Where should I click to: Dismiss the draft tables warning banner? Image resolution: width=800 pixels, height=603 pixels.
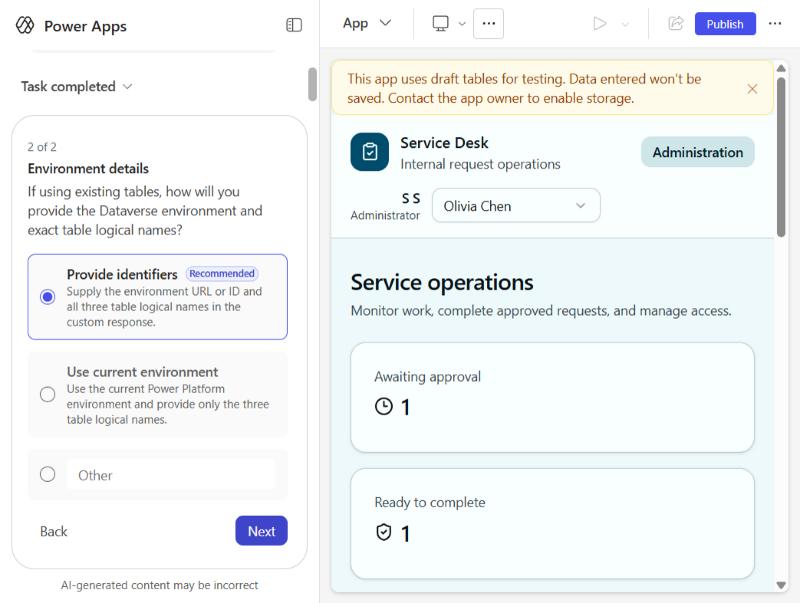point(752,89)
